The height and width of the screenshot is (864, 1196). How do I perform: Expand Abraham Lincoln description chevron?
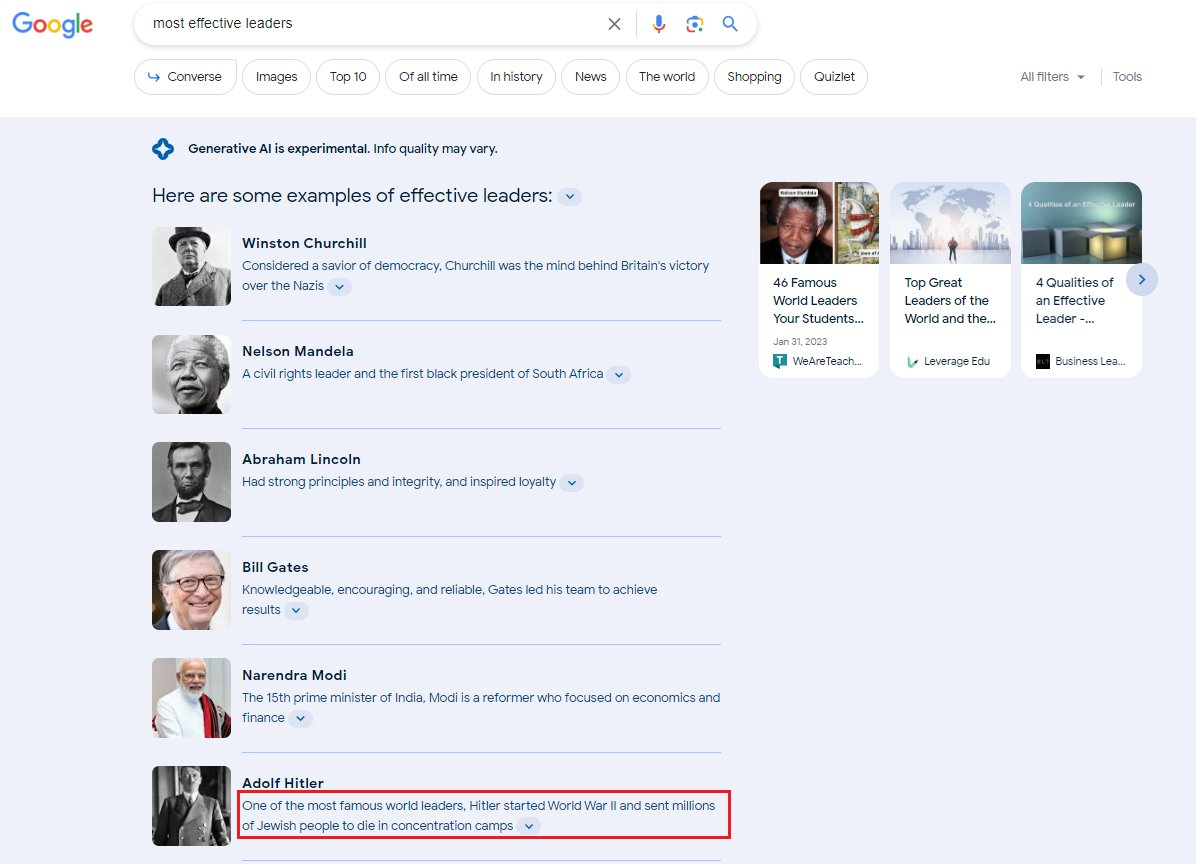pyautogui.click(x=571, y=483)
